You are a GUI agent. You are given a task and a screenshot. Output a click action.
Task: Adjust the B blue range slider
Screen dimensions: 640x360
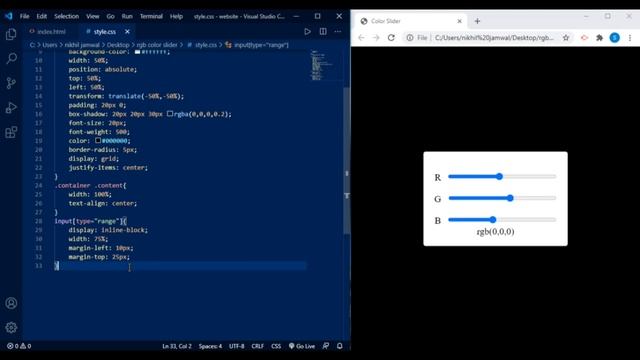click(x=502, y=220)
